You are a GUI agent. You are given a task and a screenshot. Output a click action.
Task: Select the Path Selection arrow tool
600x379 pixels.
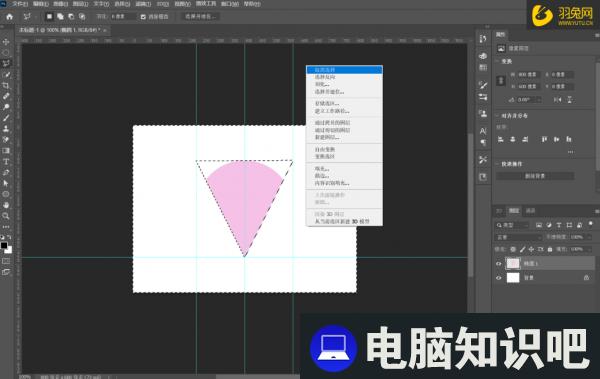[6, 183]
